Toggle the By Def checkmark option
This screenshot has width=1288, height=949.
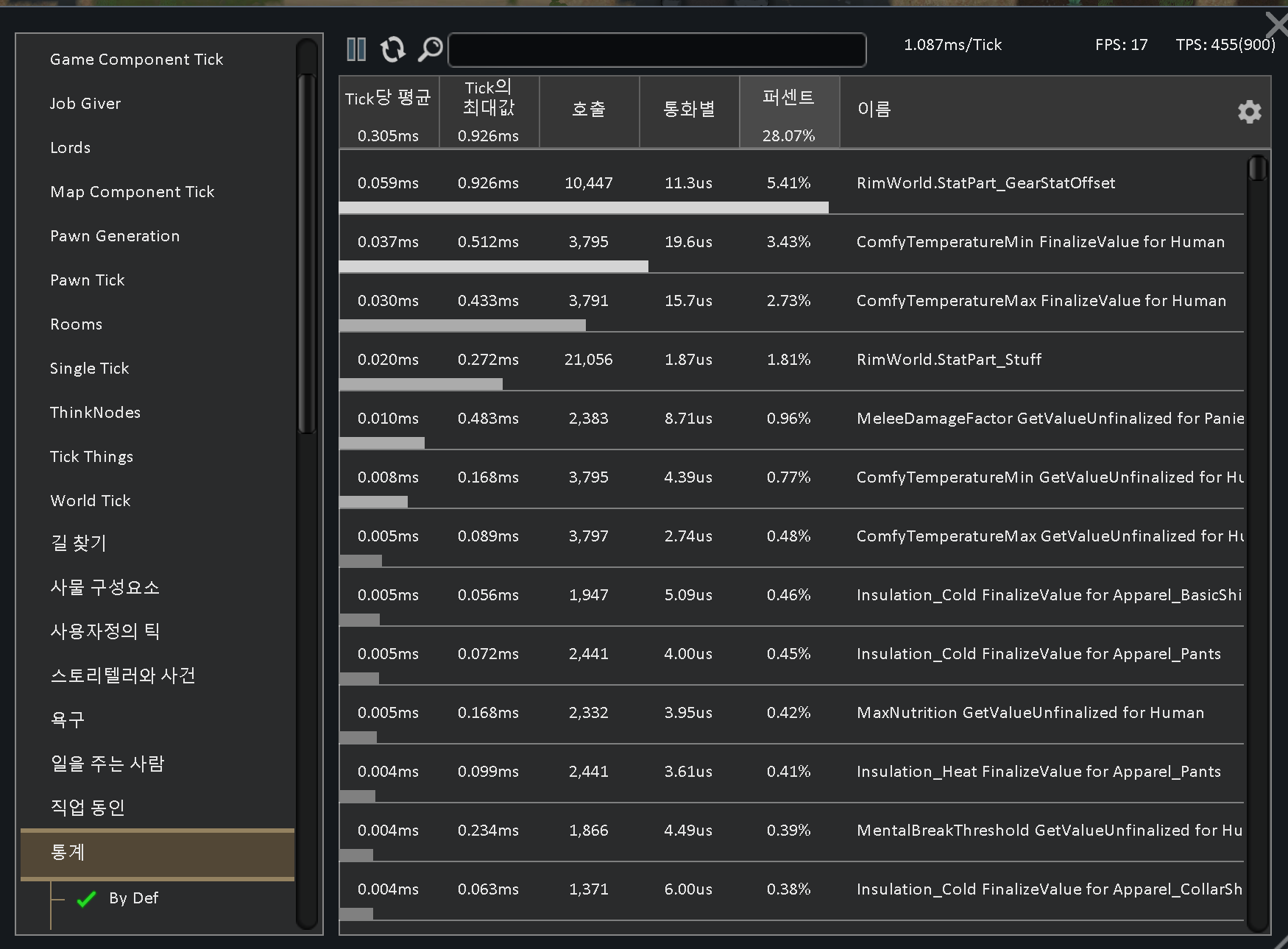[x=86, y=898]
